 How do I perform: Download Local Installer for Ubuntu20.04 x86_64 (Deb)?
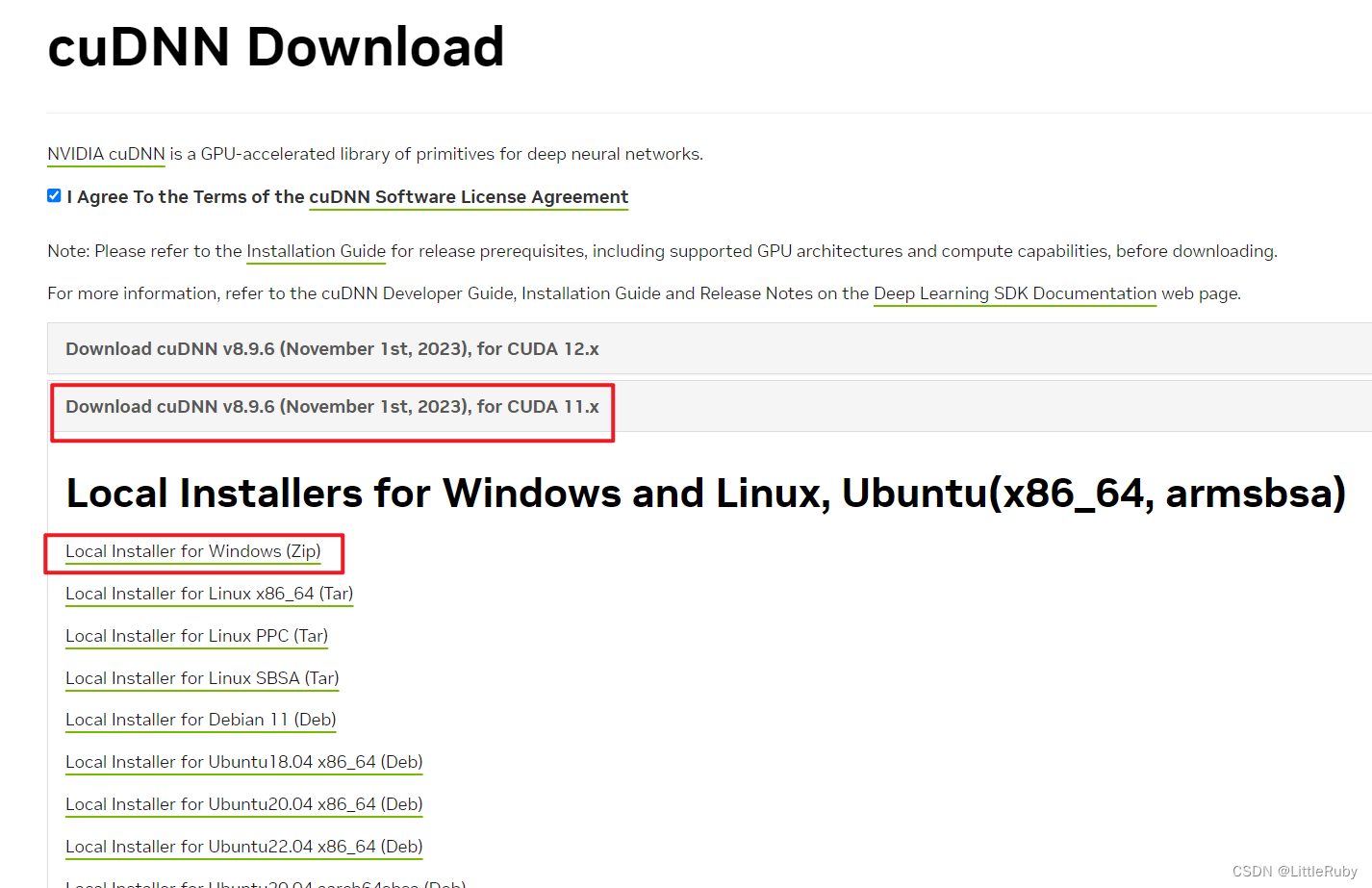coord(244,804)
